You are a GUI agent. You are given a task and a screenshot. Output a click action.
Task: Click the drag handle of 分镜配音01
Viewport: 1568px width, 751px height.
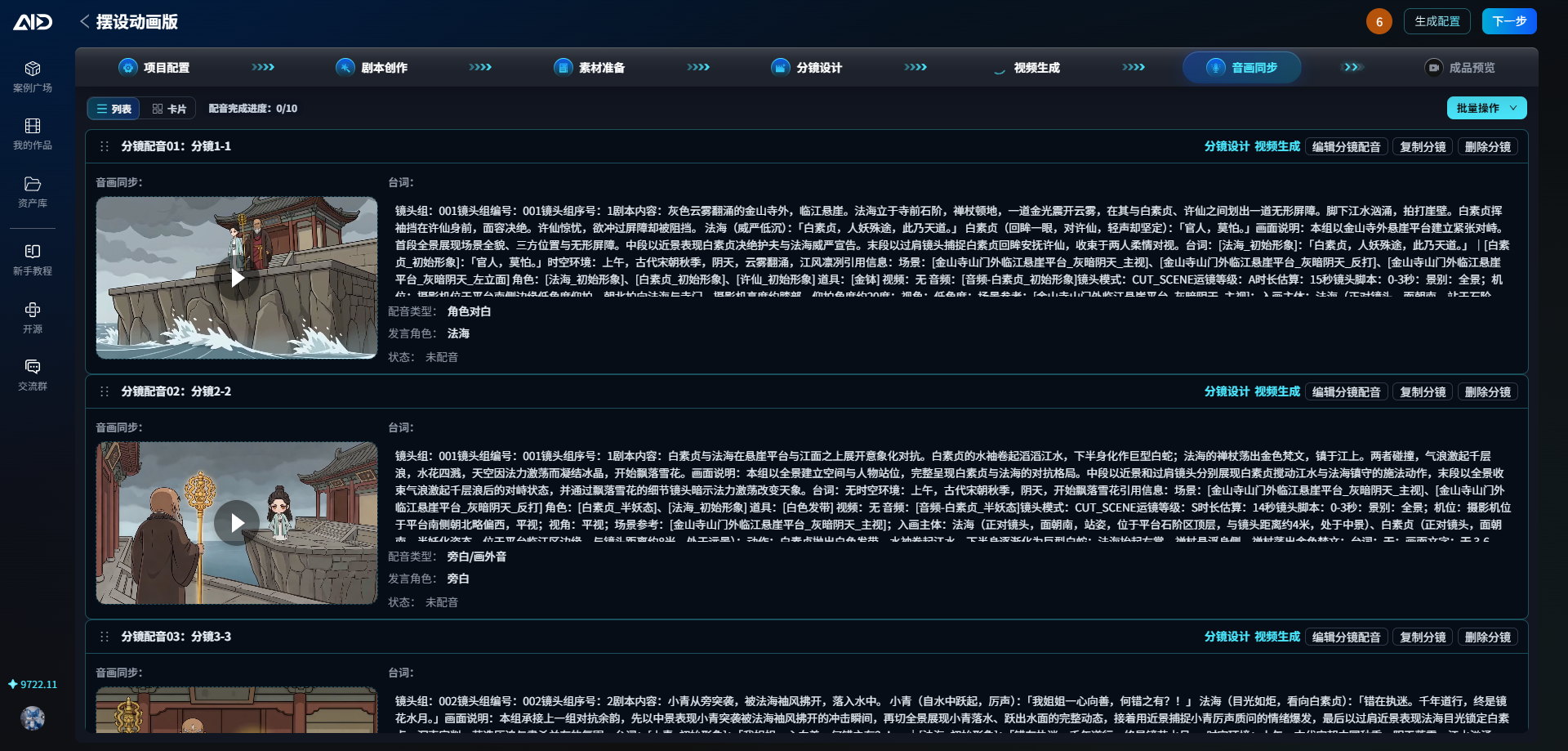(x=105, y=146)
